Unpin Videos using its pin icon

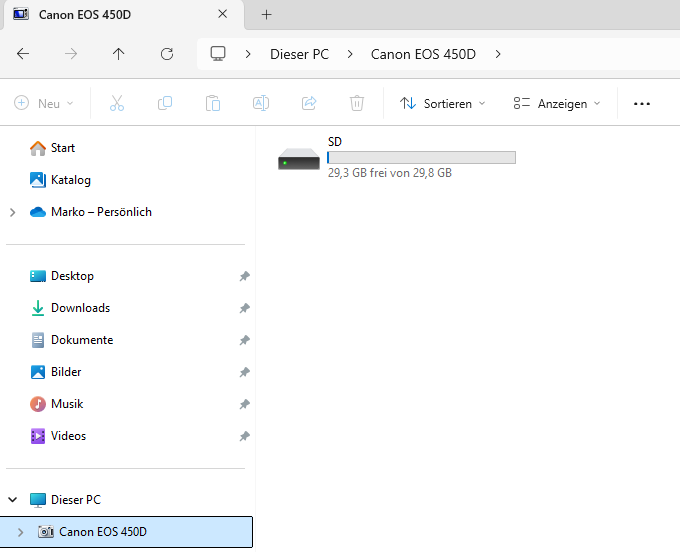(x=245, y=436)
